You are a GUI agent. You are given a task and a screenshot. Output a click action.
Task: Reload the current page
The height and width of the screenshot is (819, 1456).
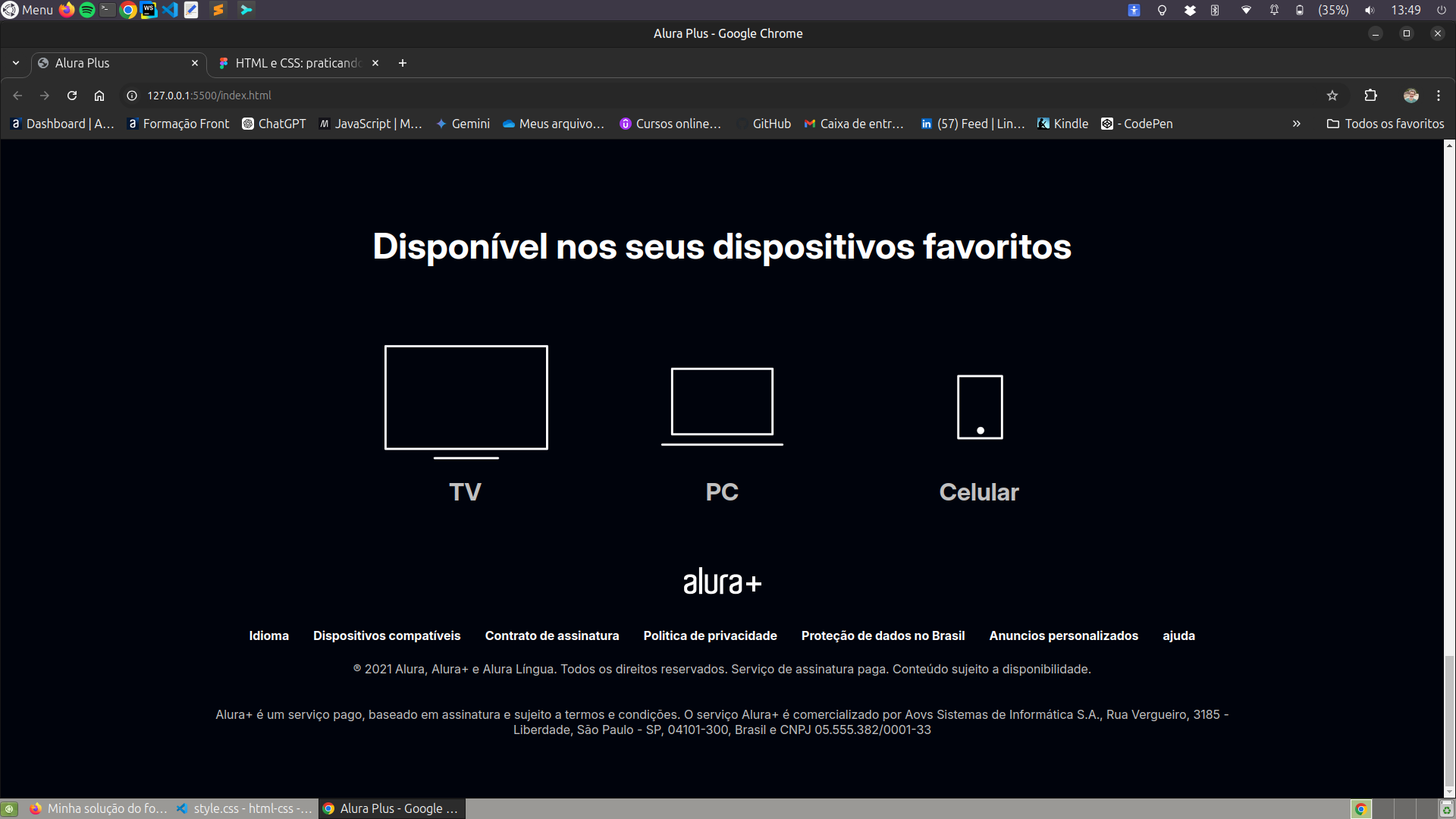(72, 96)
